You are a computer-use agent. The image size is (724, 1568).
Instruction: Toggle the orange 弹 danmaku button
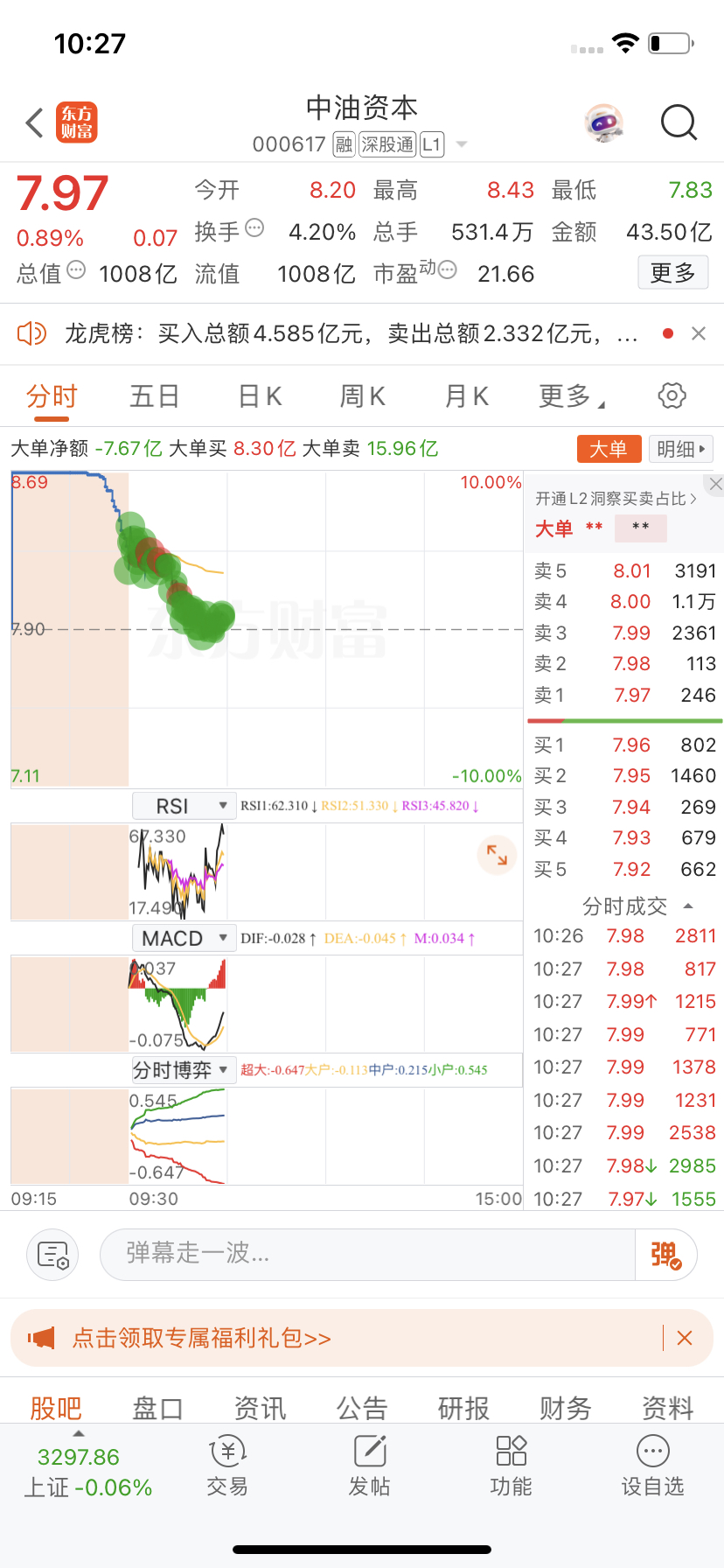pyautogui.click(x=665, y=1255)
